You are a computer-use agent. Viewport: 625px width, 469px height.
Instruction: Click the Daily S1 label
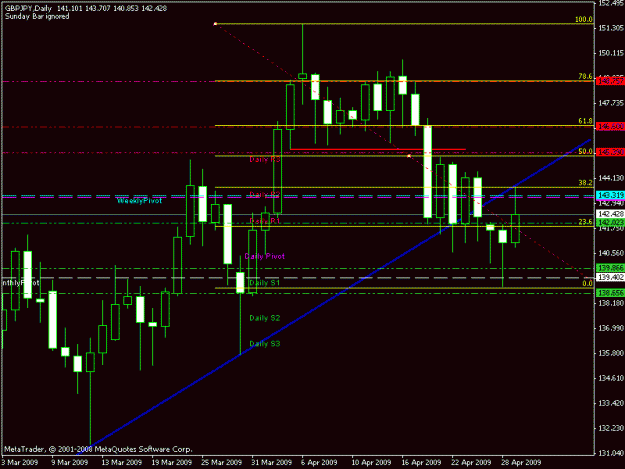[265, 283]
